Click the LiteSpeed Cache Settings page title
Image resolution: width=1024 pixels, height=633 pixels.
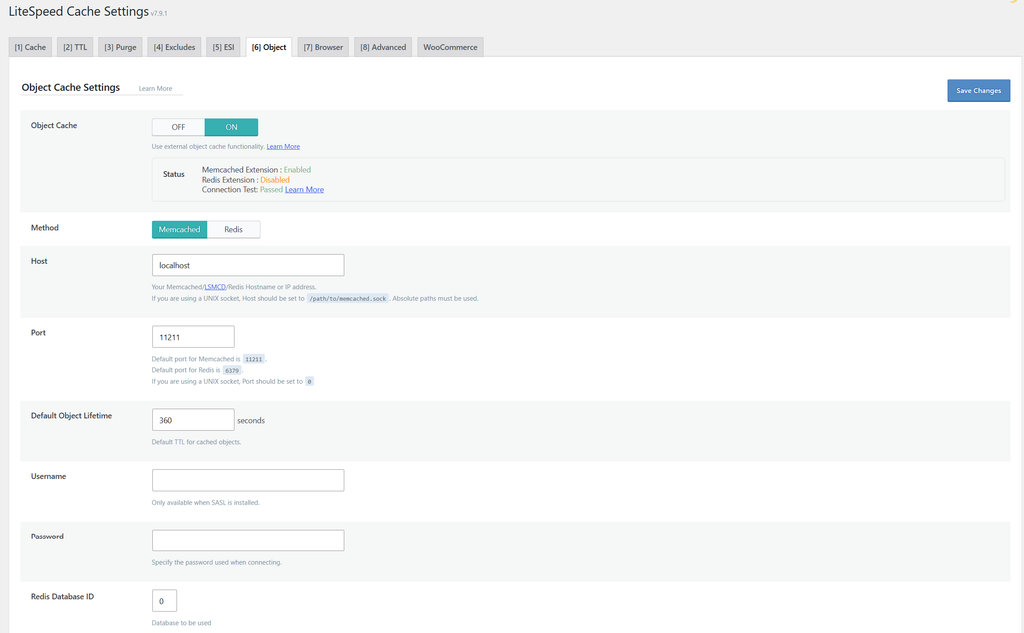point(78,12)
